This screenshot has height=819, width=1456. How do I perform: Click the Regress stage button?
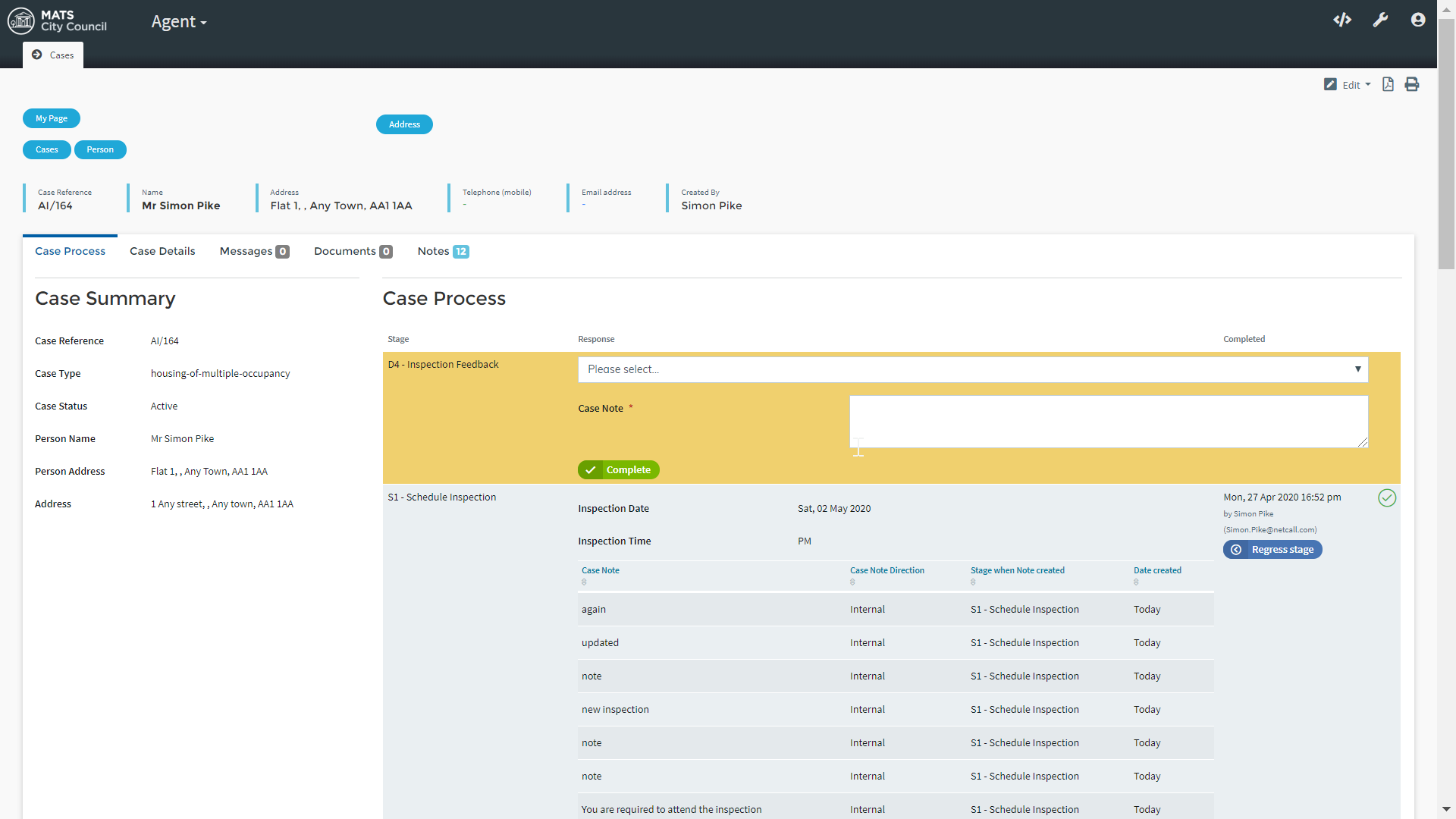[1272, 550]
